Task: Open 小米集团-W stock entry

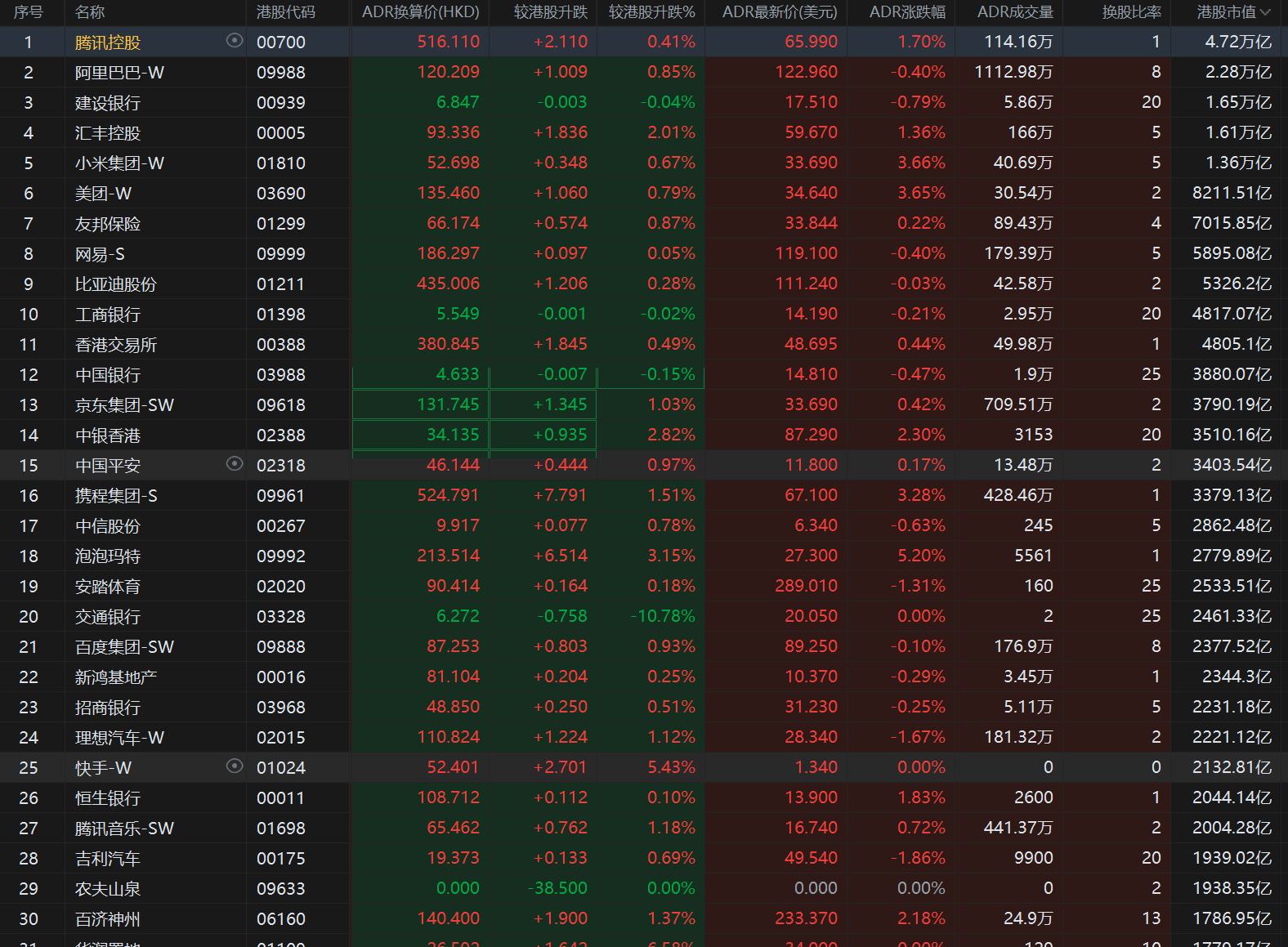Action: pyautogui.click(x=119, y=163)
